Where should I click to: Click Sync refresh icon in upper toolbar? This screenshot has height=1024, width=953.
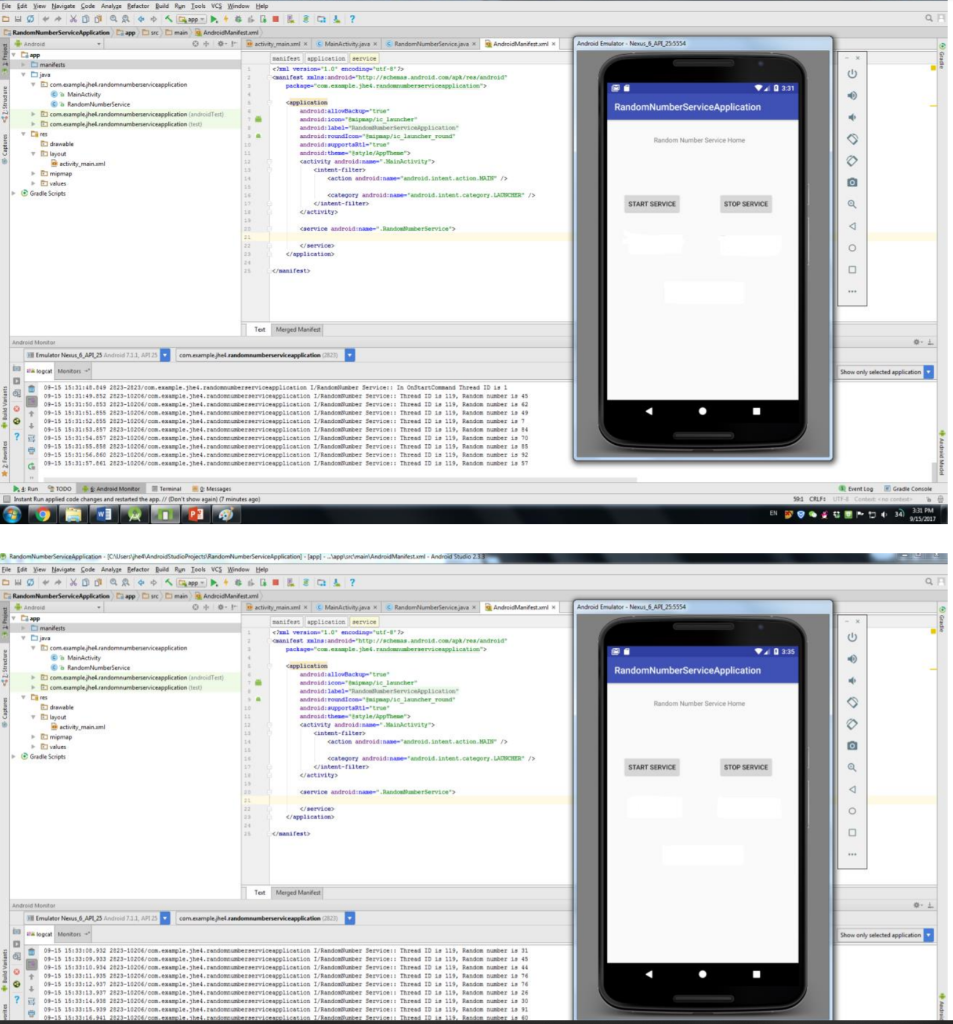pyautogui.click(x=31, y=19)
